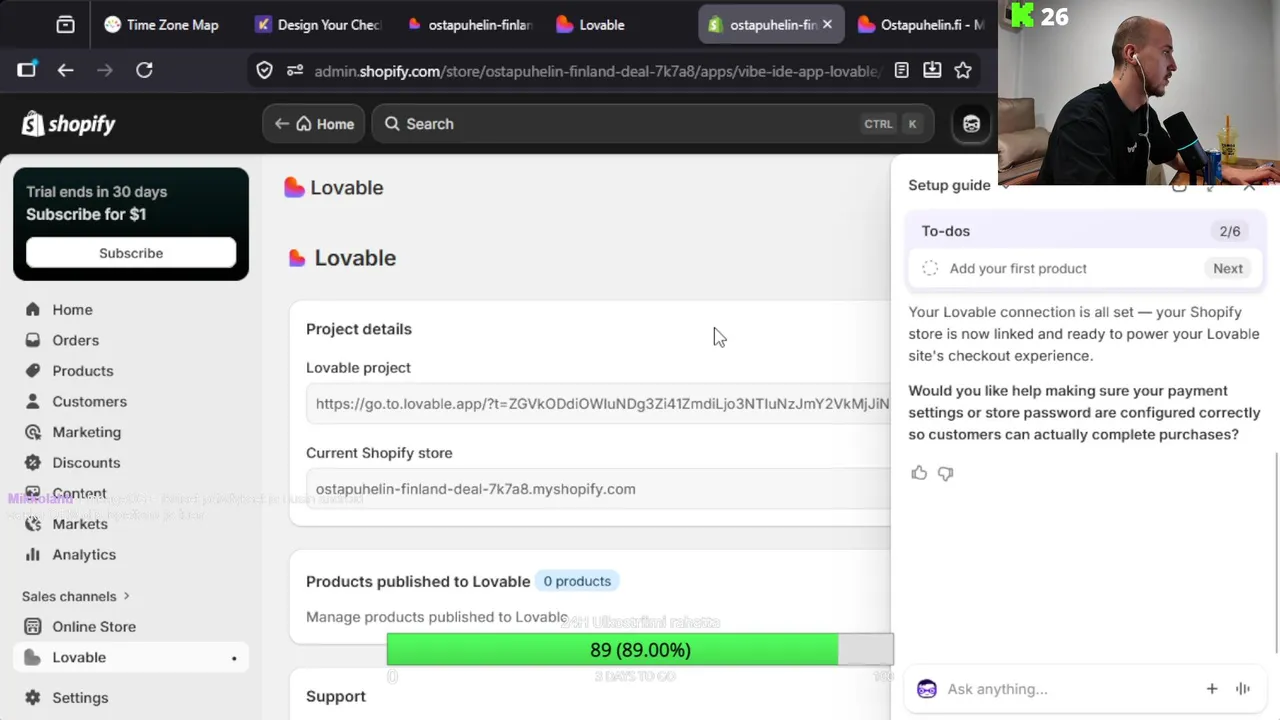Image resolution: width=1280 pixels, height=720 pixels.
Task: Click the Home back button in top bar
Action: click(315, 124)
